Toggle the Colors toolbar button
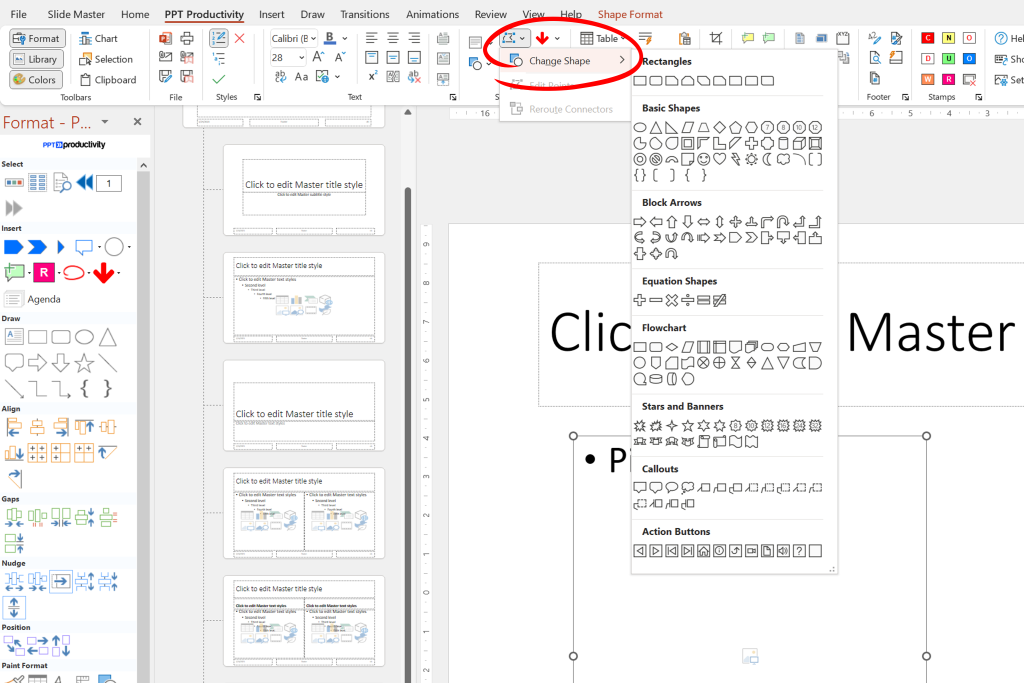The image size is (1024, 683). tap(37, 80)
